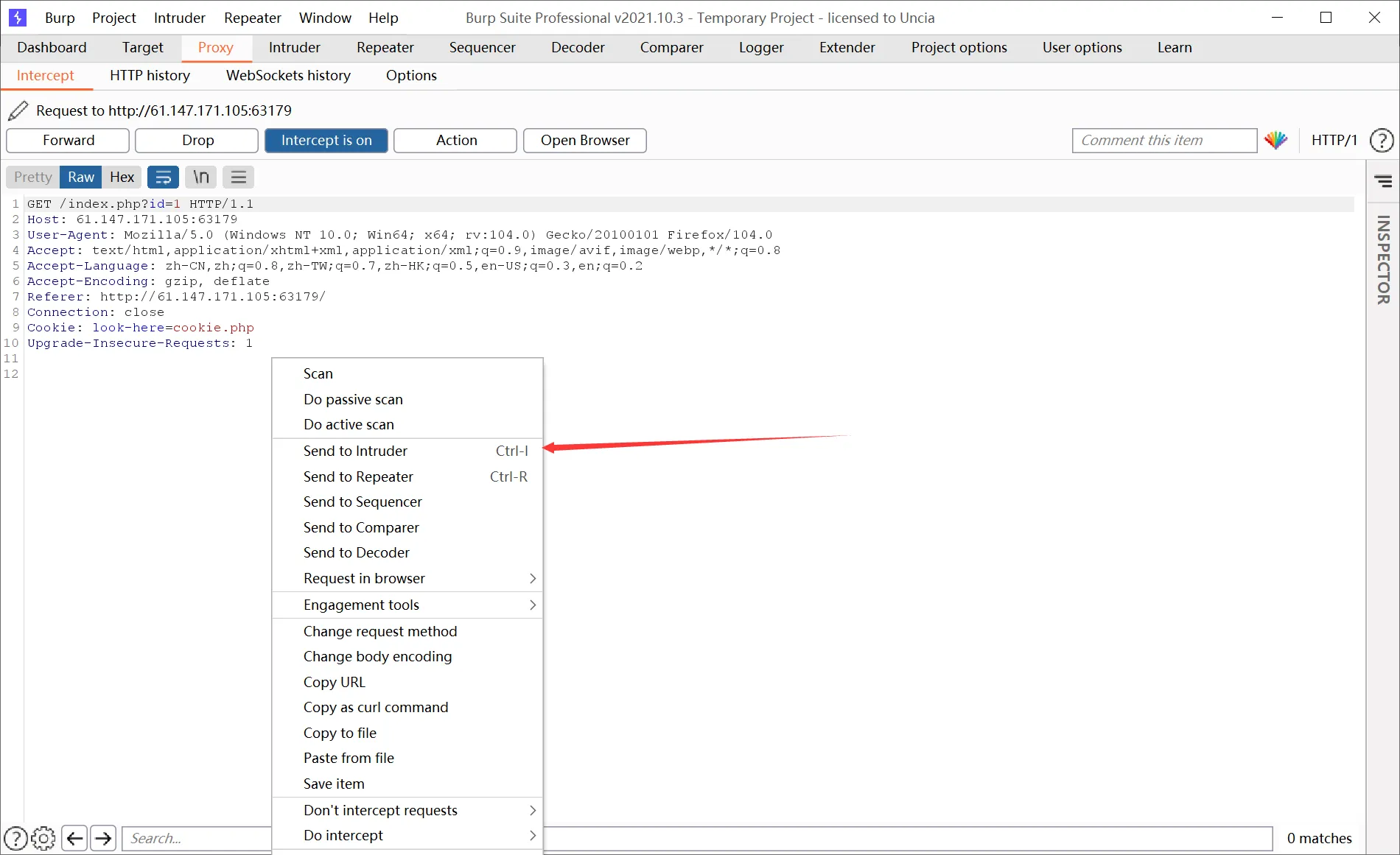Expand the Engagement tools submenu
Viewport: 1400px width, 855px height.
[x=407, y=605]
